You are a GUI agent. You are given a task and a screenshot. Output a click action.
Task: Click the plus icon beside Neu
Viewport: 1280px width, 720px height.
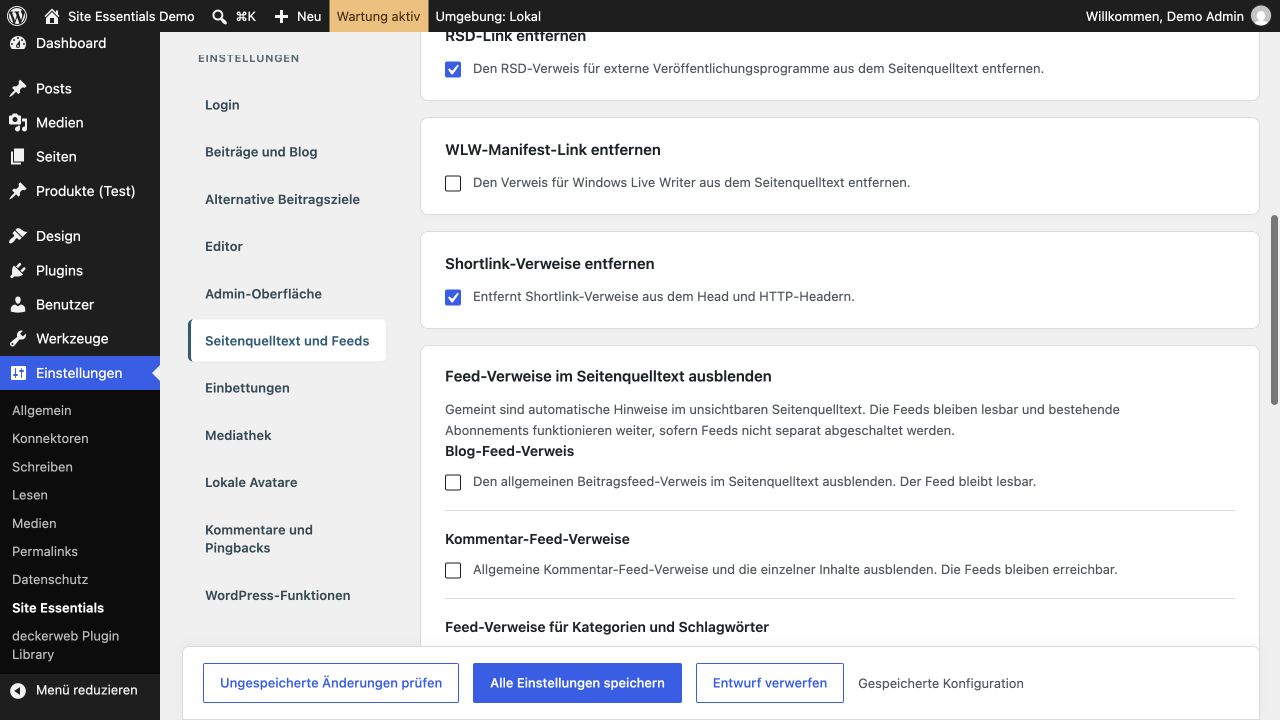click(x=281, y=16)
